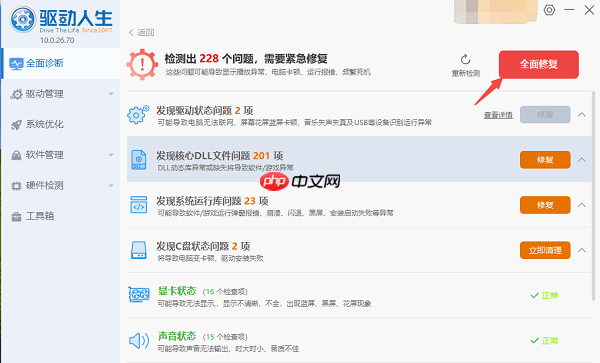
Task: Expand the 硬件检测 dropdown arrow
Action: 111,186
